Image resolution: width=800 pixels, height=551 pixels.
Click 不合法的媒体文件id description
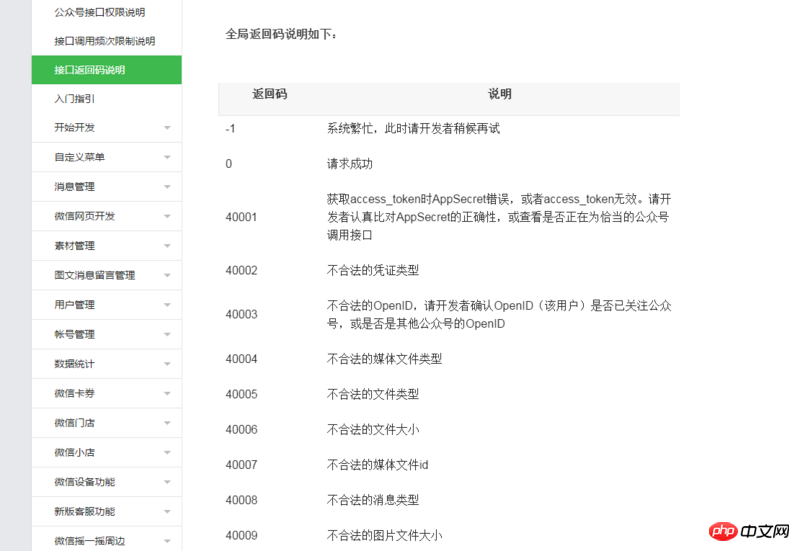tap(378, 465)
